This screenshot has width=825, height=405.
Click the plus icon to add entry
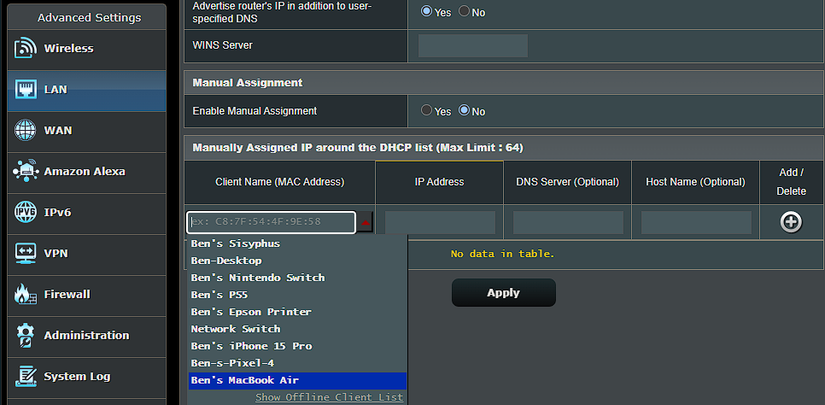(791, 222)
